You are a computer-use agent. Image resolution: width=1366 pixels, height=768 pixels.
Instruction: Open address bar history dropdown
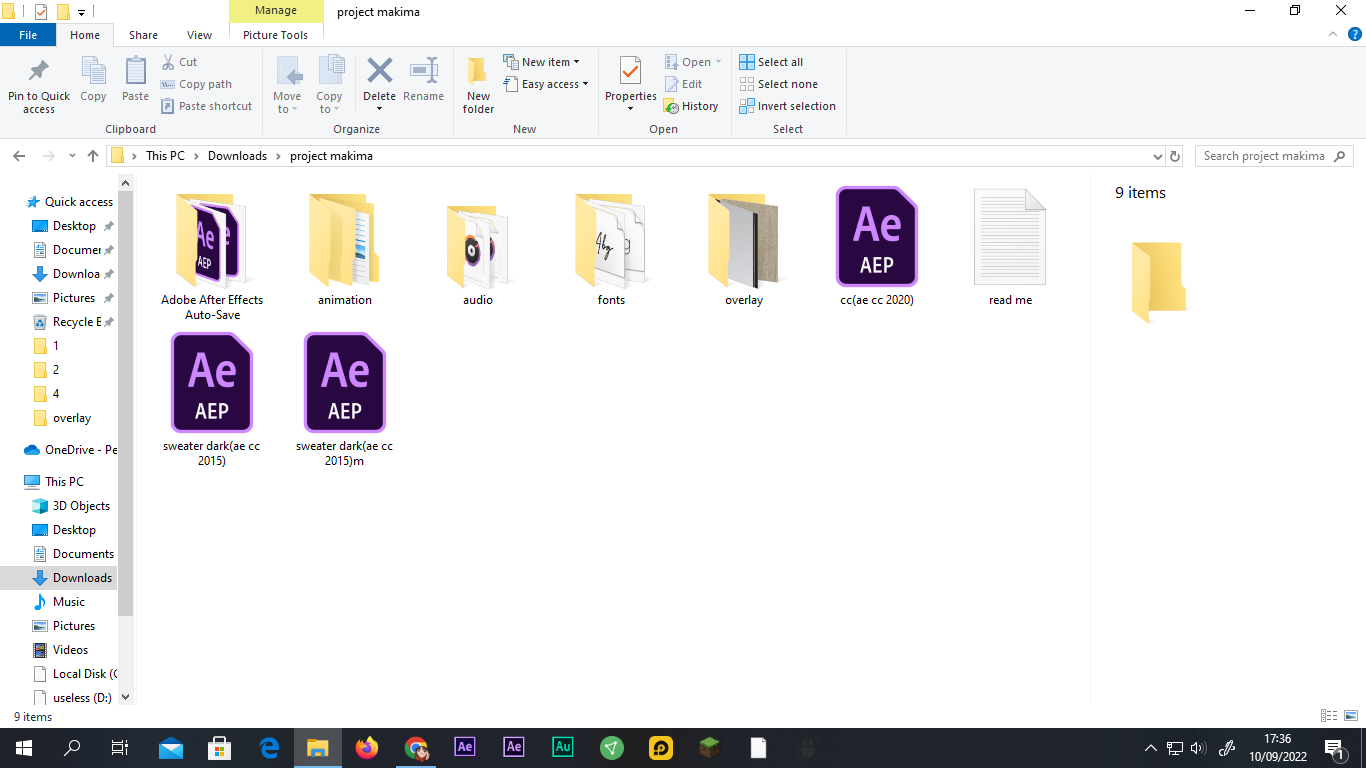pos(1157,156)
